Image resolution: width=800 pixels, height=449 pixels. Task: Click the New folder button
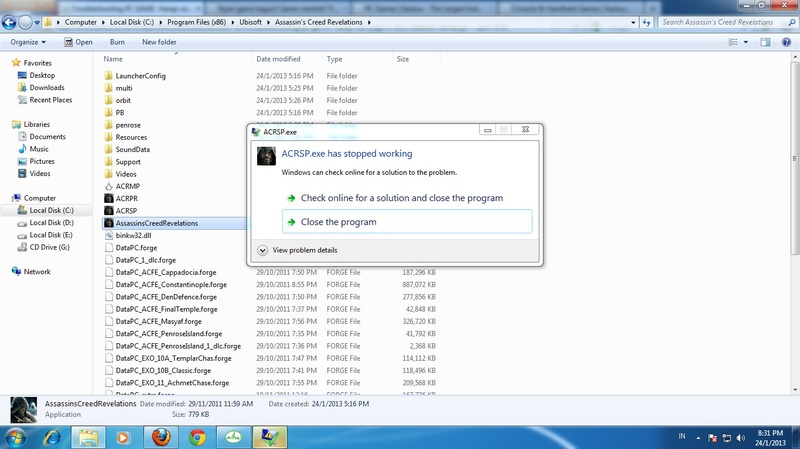click(x=159, y=42)
